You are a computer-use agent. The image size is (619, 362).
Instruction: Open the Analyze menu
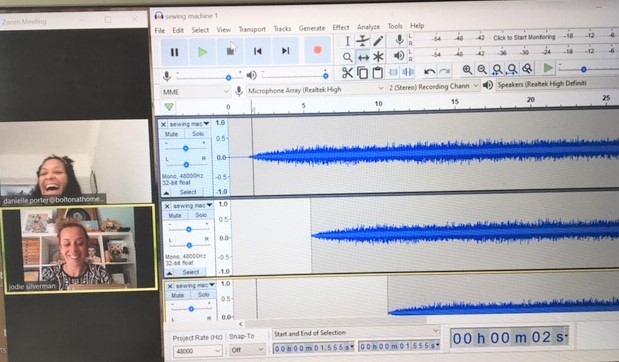point(368,27)
